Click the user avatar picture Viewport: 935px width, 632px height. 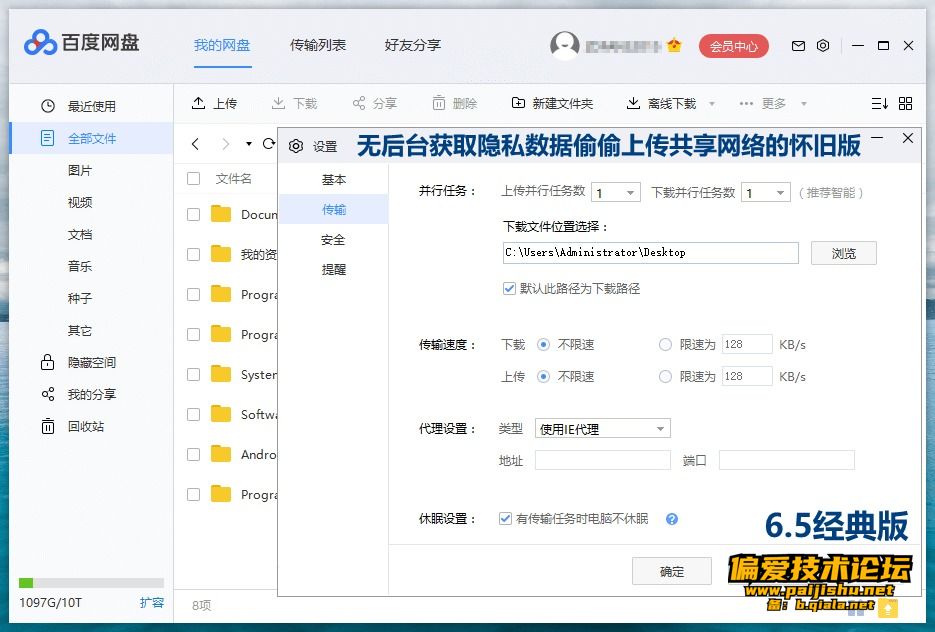click(x=564, y=45)
